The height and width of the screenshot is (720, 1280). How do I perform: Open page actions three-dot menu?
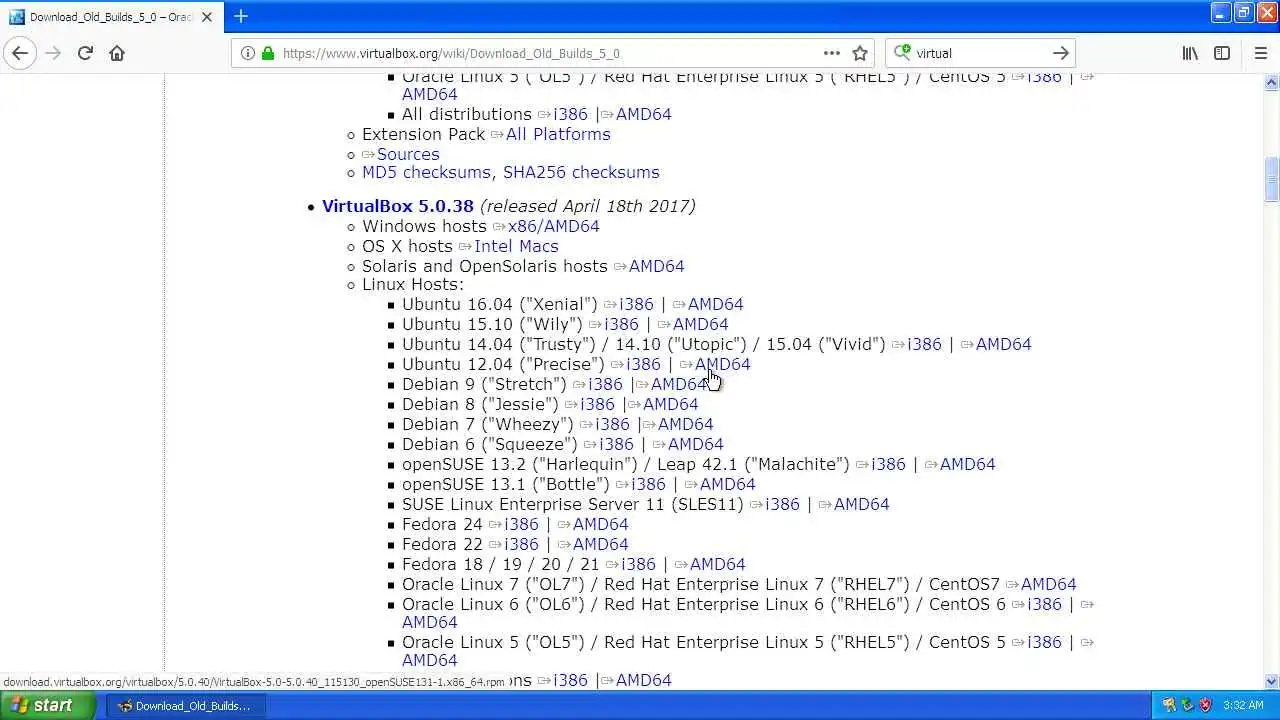[832, 53]
